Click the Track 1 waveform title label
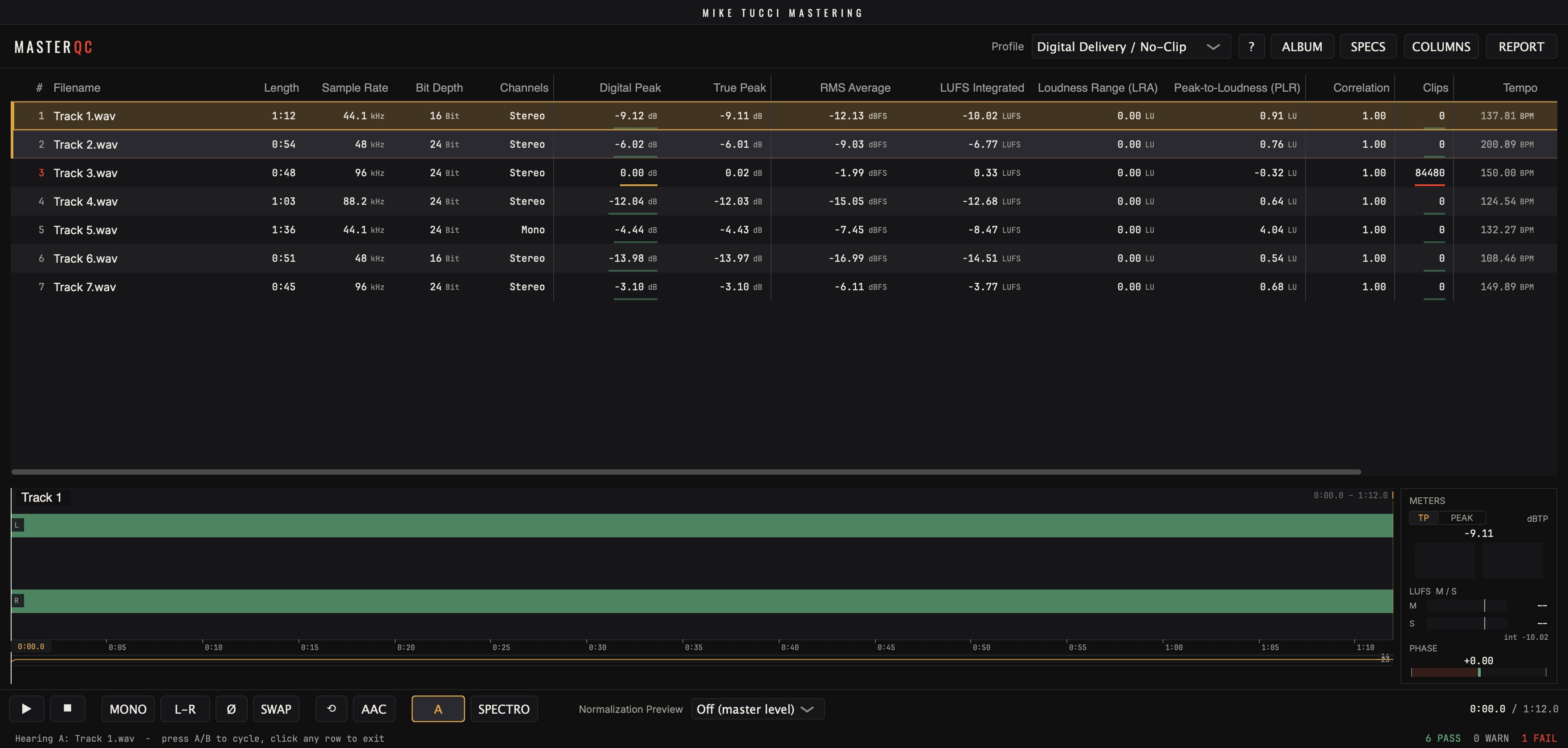This screenshot has height=748, width=1568. (41, 497)
